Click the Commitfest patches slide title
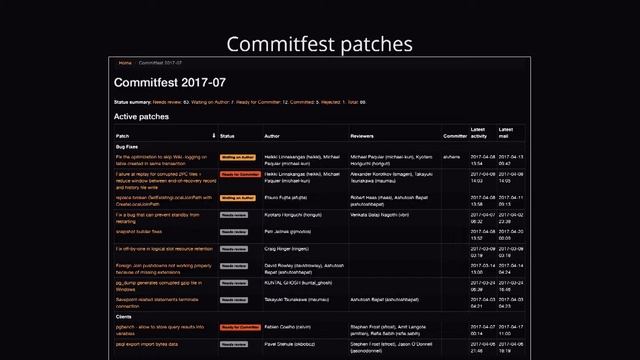 (320, 44)
